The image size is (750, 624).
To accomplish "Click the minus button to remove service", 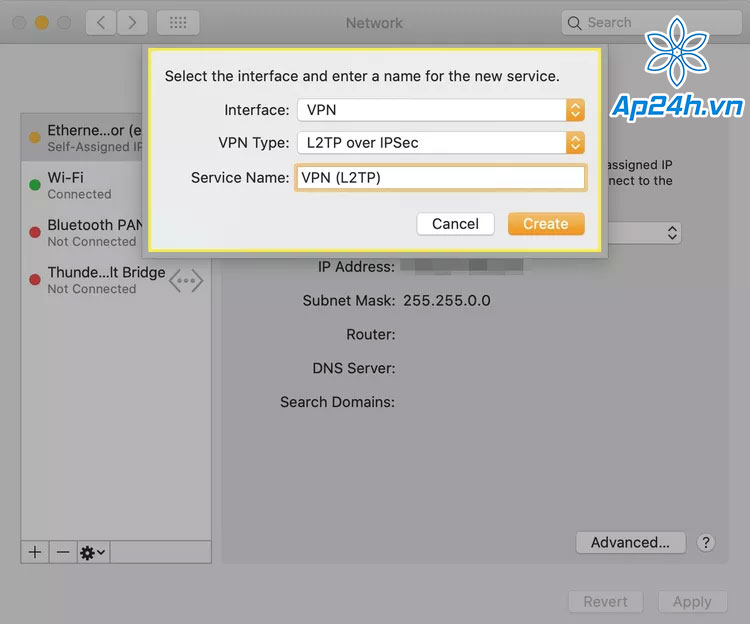I will click(63, 552).
